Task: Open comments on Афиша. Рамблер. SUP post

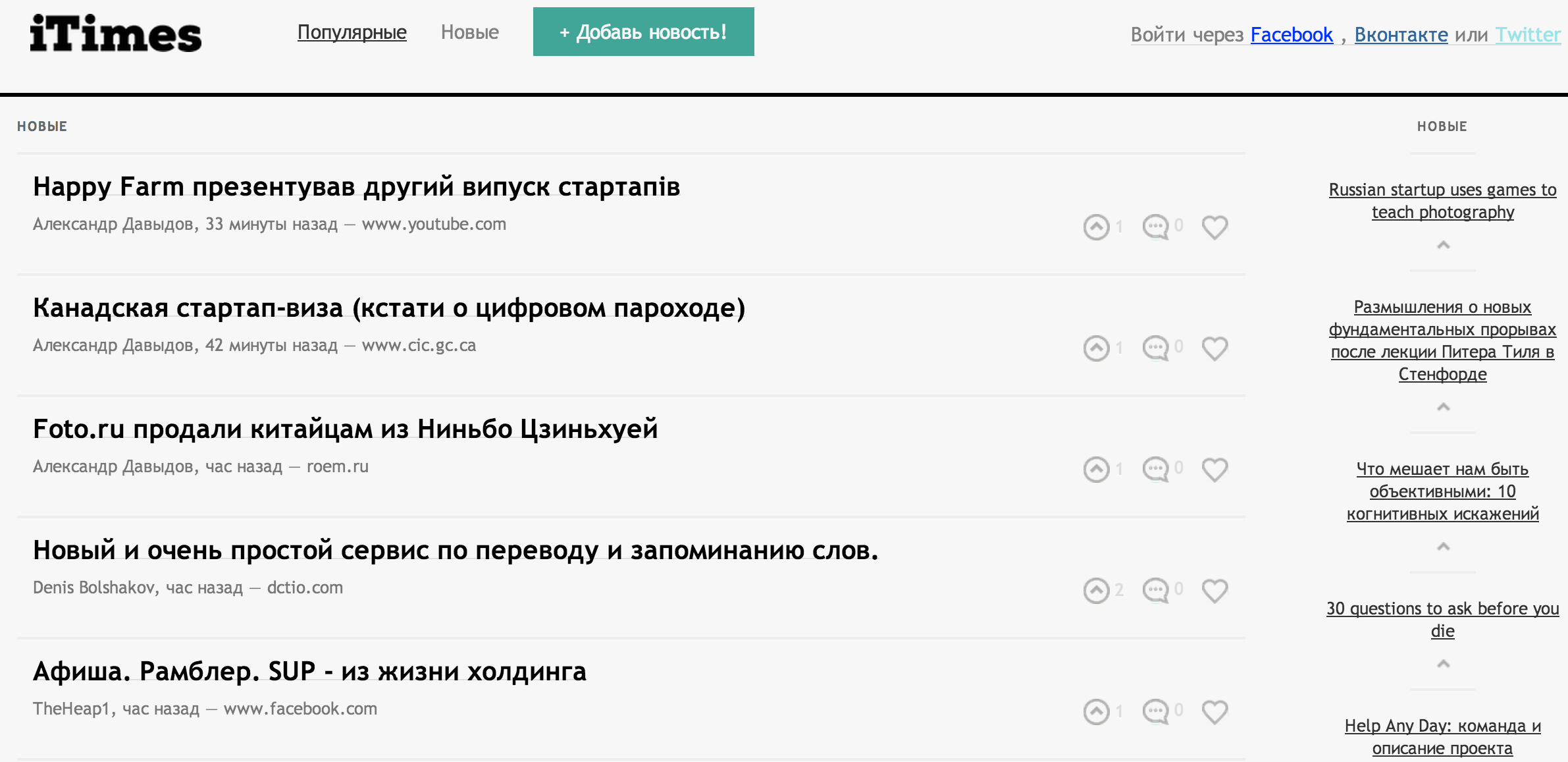Action: 1155,712
